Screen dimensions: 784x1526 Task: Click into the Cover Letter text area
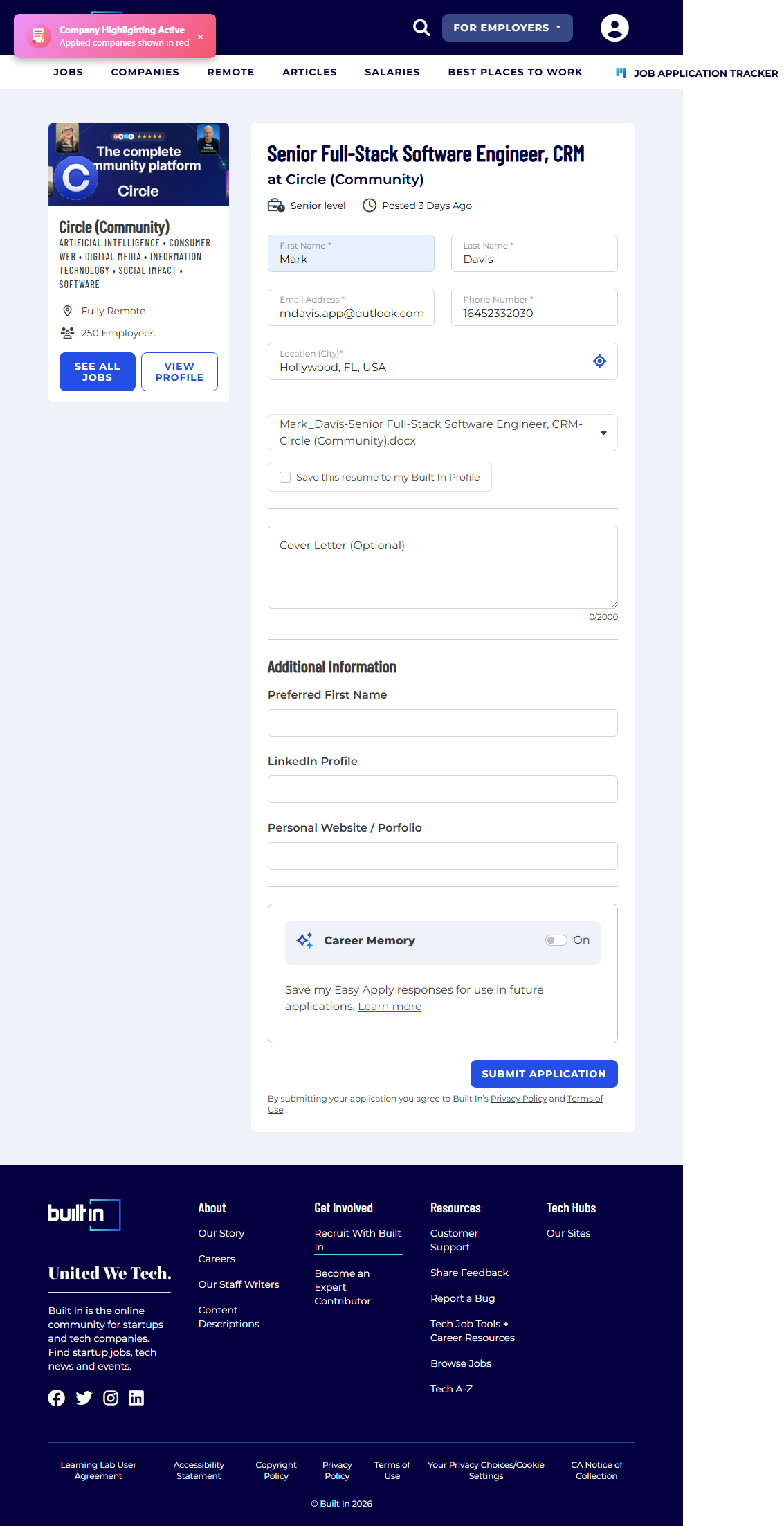(x=442, y=567)
